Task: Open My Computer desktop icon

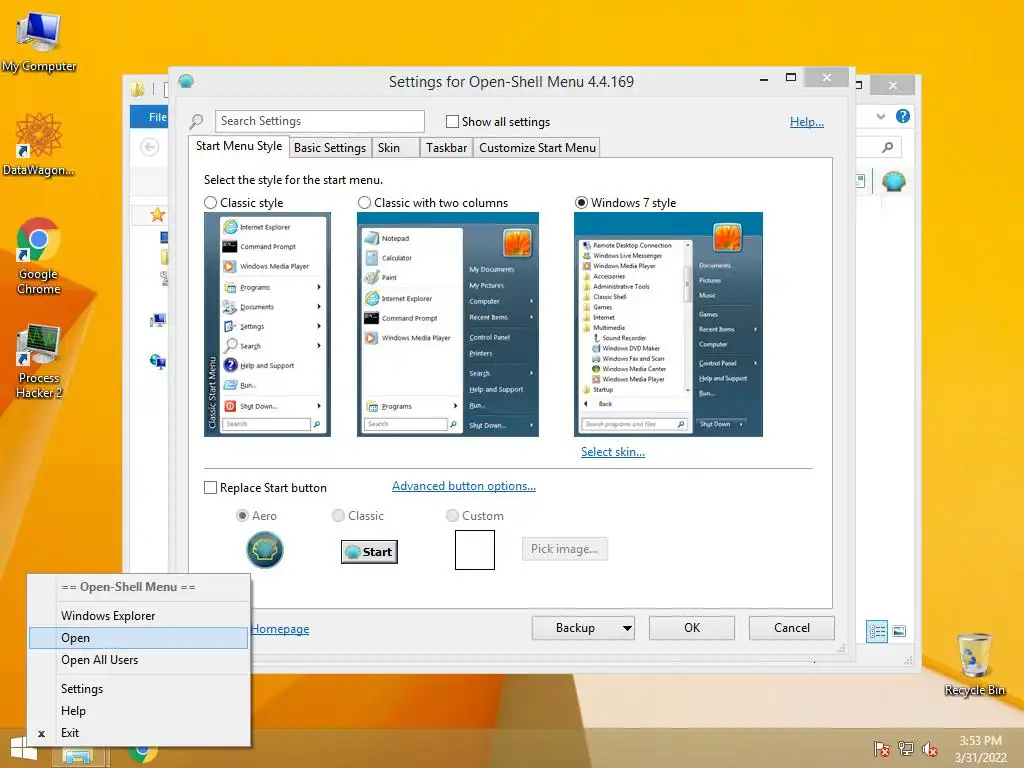Action: 39,42
